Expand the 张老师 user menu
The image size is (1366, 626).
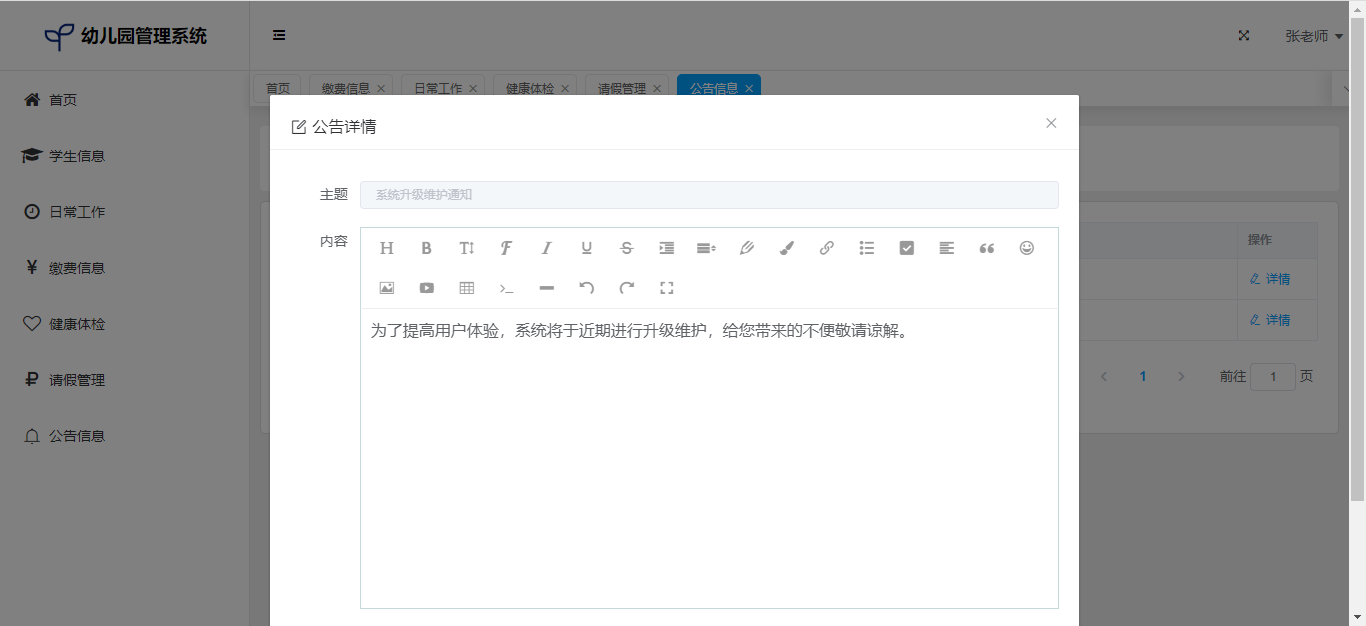1313,36
